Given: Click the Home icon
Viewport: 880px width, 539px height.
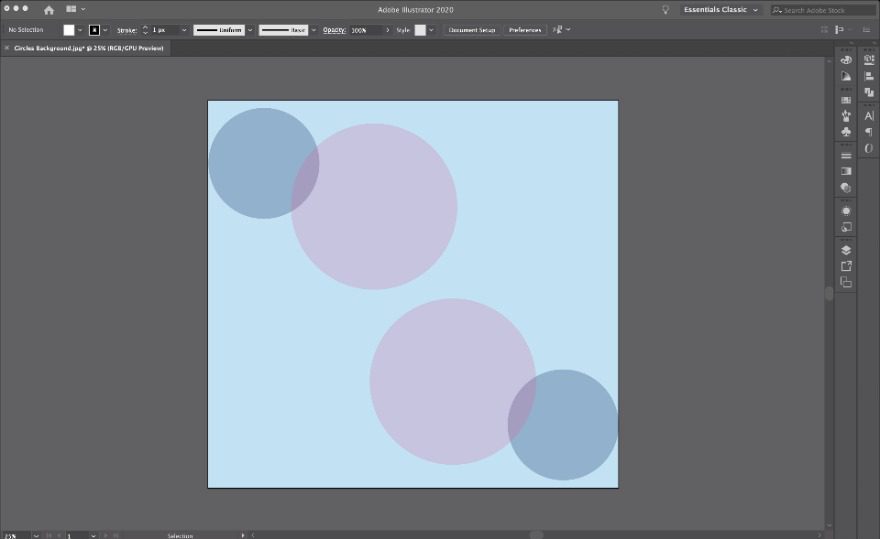Looking at the screenshot, I should (49, 10).
